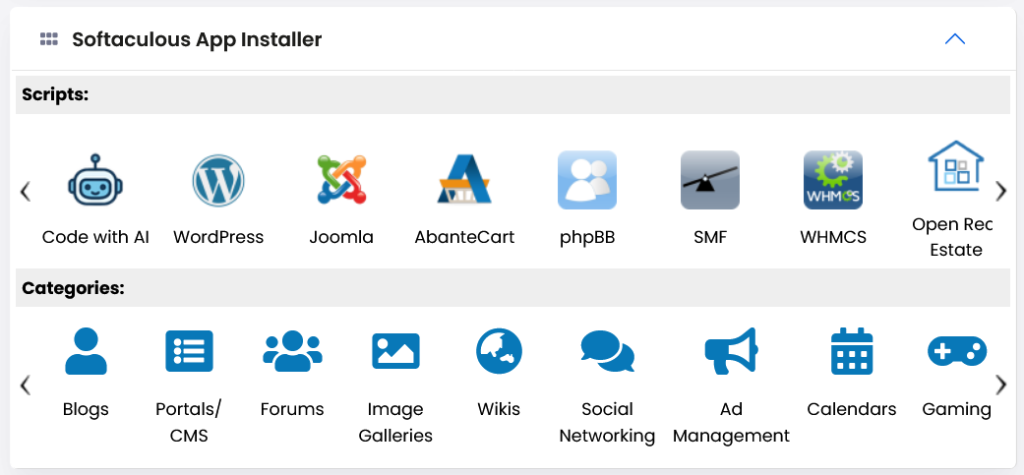Screen dimensions: 1024x475
Task: Choose the Ad Management megaphone icon
Action: 731,352
